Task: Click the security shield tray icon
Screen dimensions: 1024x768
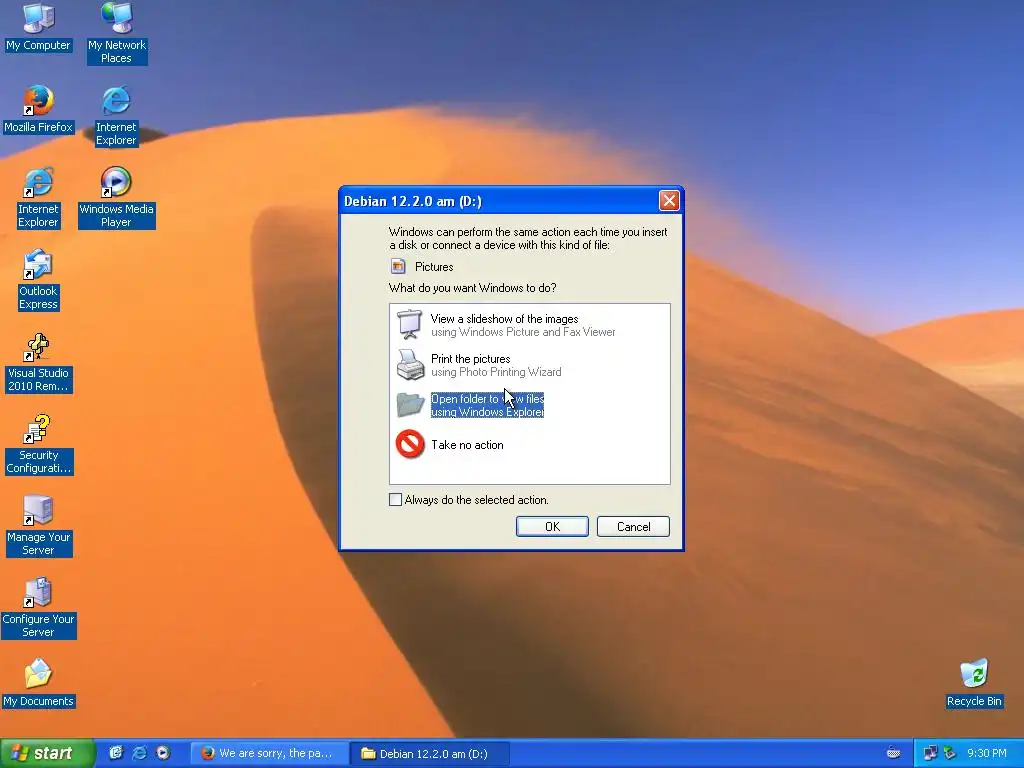Action: pyautogui.click(x=950, y=753)
